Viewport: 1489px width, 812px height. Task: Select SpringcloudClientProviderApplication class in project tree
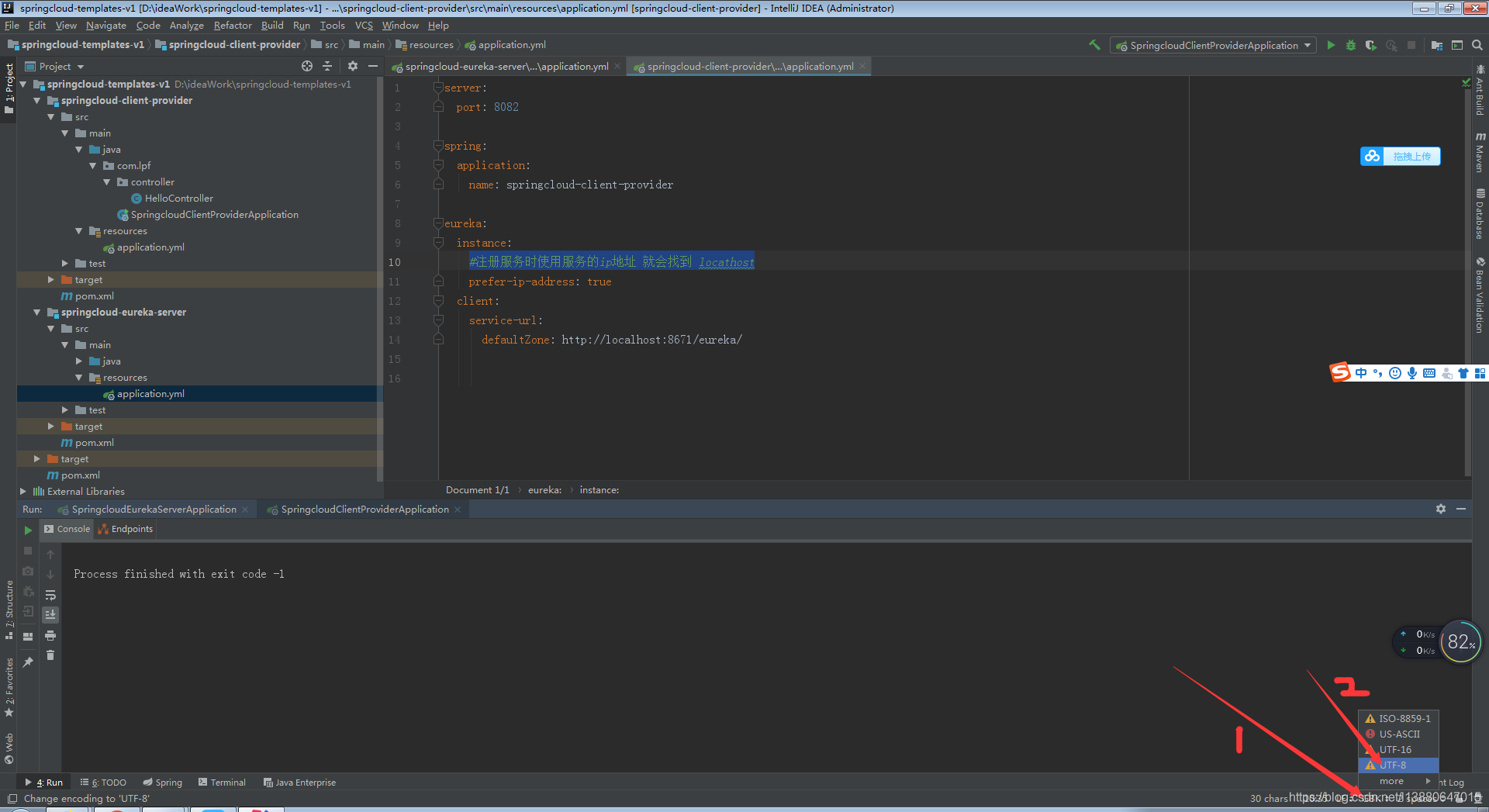pyautogui.click(x=214, y=215)
